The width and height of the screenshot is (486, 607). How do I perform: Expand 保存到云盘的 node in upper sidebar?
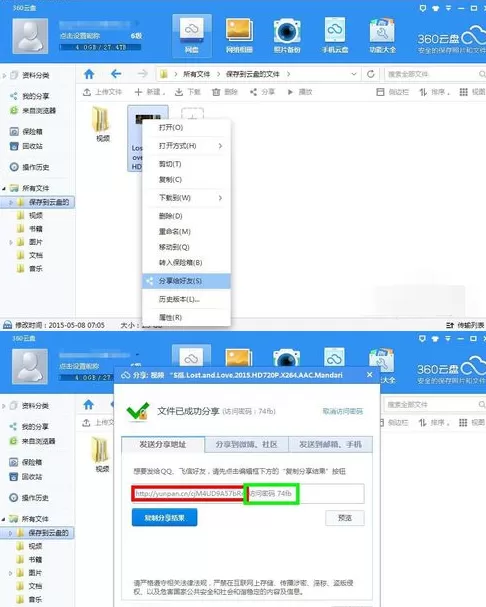coord(11,202)
